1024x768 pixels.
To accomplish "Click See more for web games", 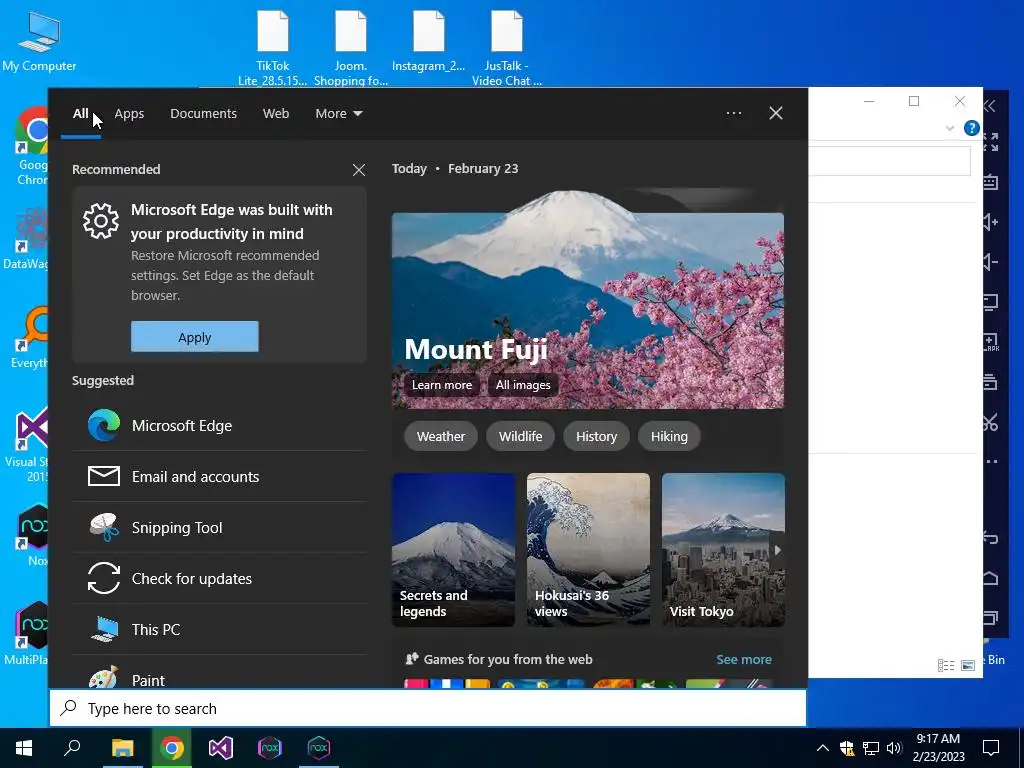I will (744, 660).
